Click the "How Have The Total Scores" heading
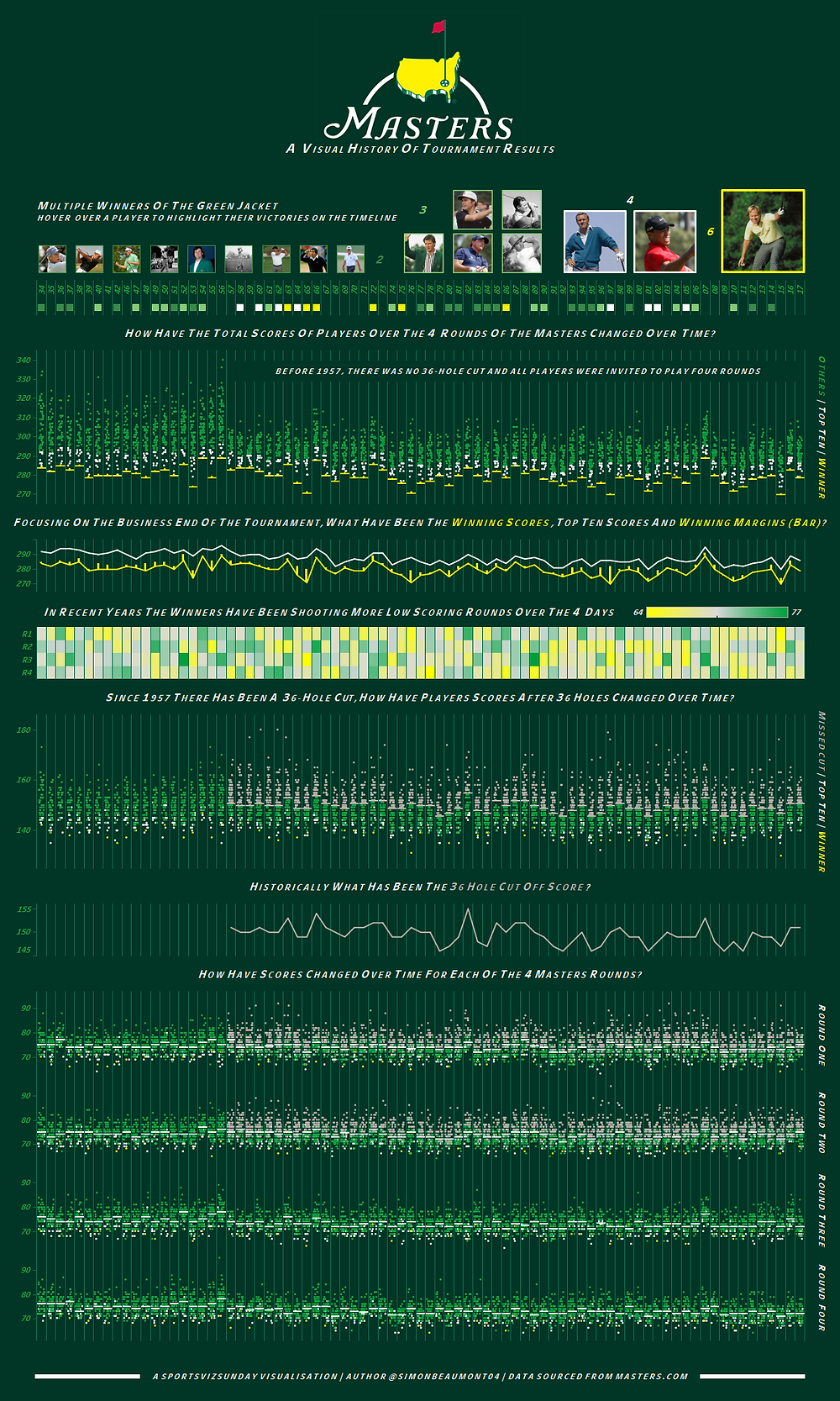Viewport: 840px width, 1401px height. point(420,333)
